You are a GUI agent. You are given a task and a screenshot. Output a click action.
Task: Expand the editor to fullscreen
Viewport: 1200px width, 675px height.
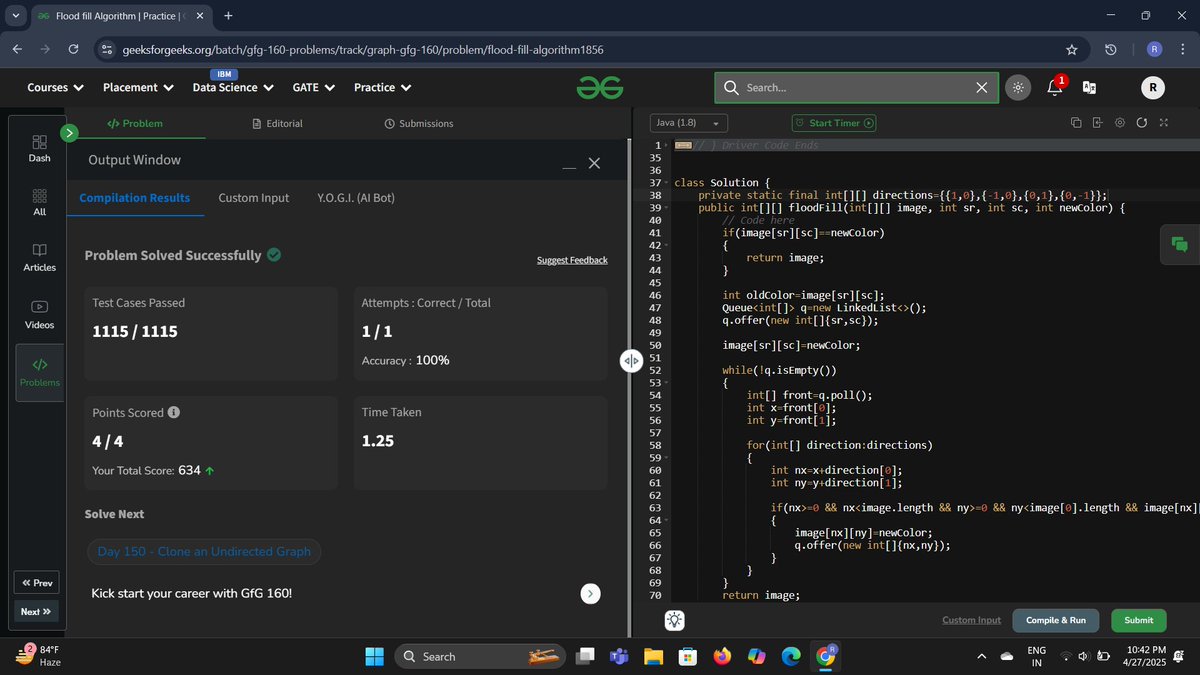click(1163, 123)
